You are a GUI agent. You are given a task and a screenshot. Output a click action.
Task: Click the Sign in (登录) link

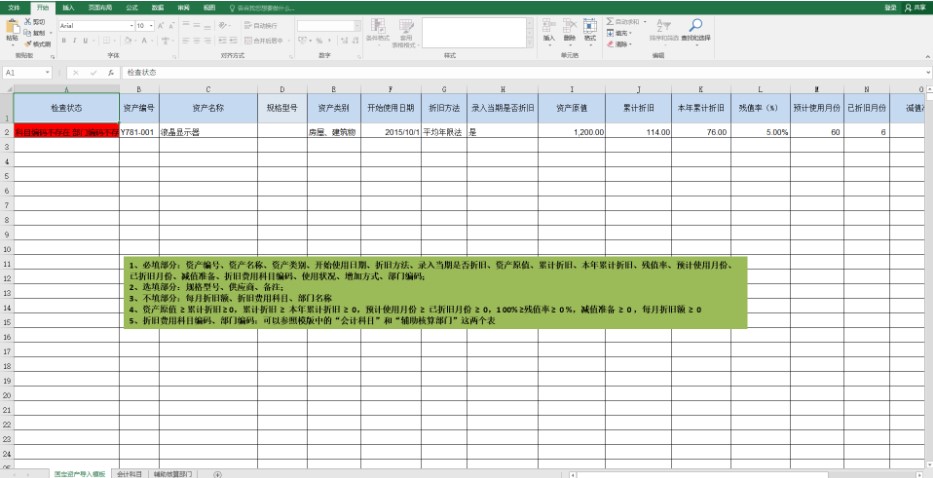tap(890, 8)
